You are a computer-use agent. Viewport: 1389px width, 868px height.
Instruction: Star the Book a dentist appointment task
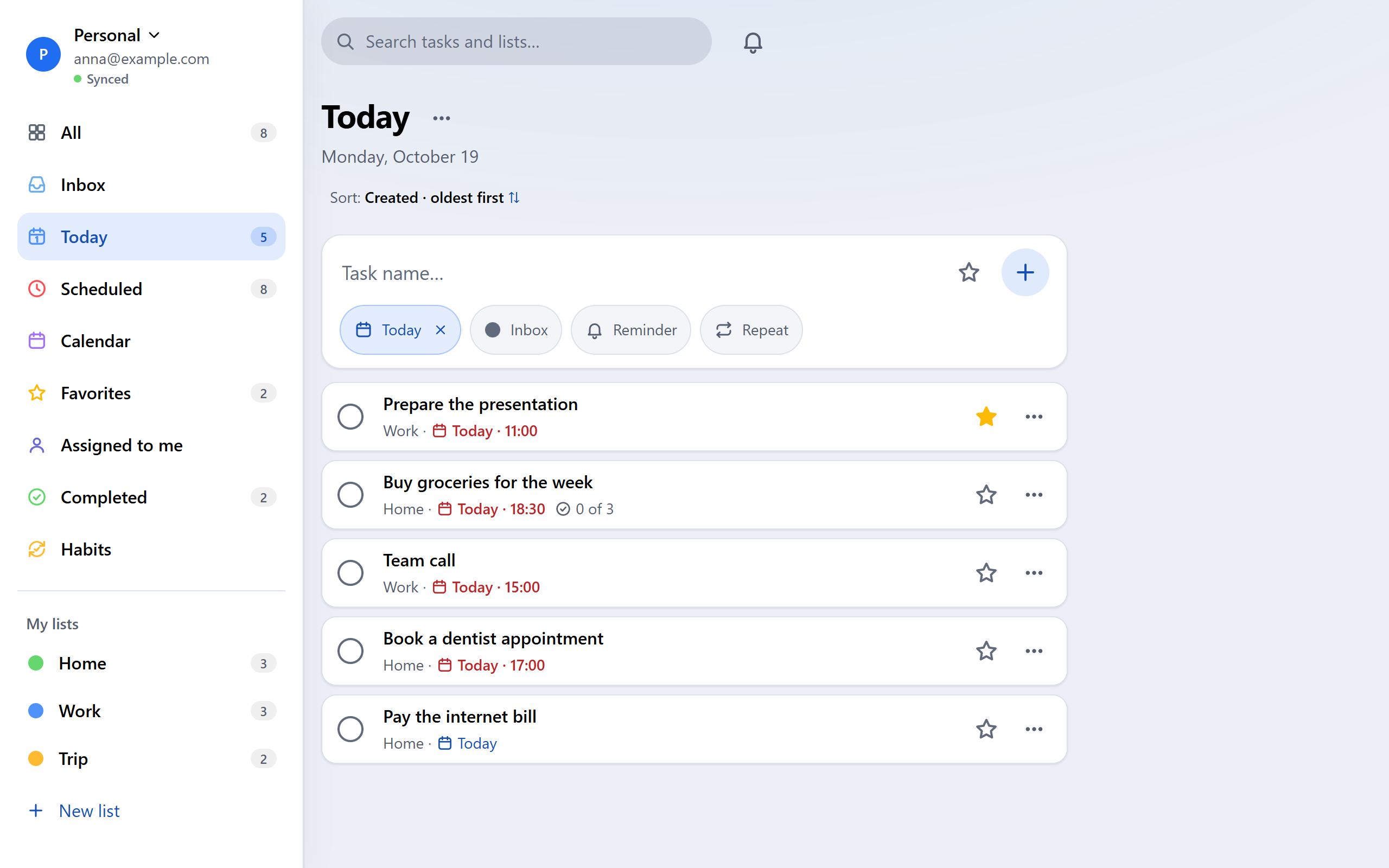point(986,651)
